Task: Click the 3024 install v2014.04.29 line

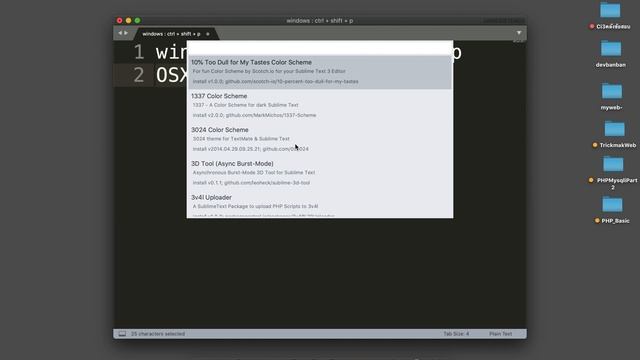Action: [250, 149]
